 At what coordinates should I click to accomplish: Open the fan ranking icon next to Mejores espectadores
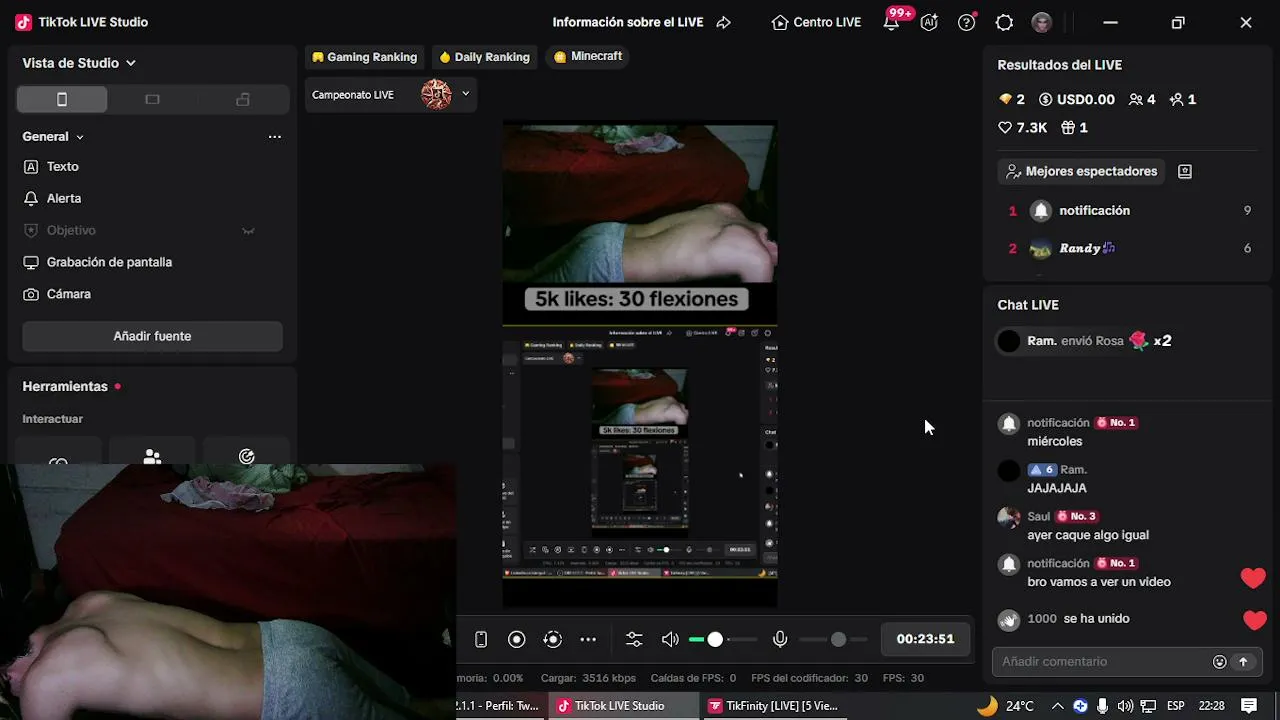1185,172
